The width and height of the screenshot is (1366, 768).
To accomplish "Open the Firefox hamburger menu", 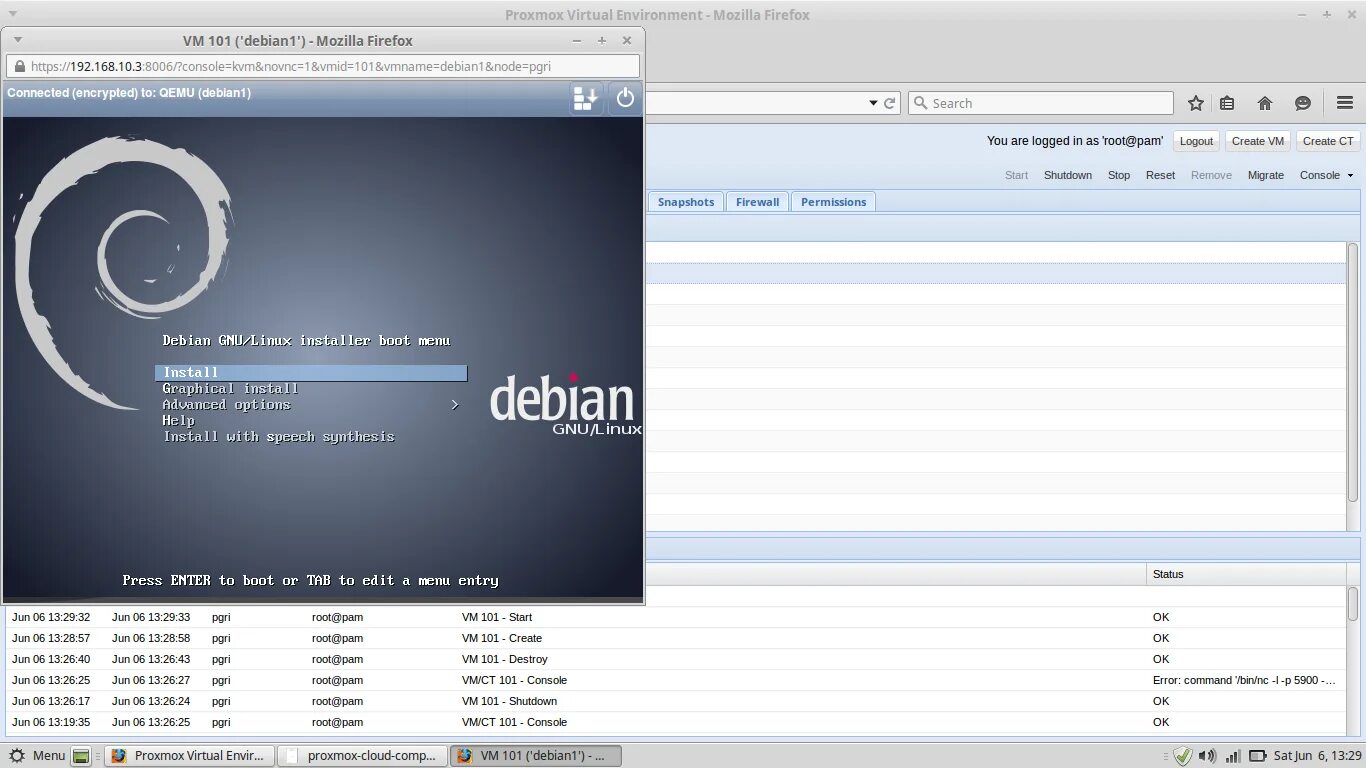I will tap(1345, 103).
